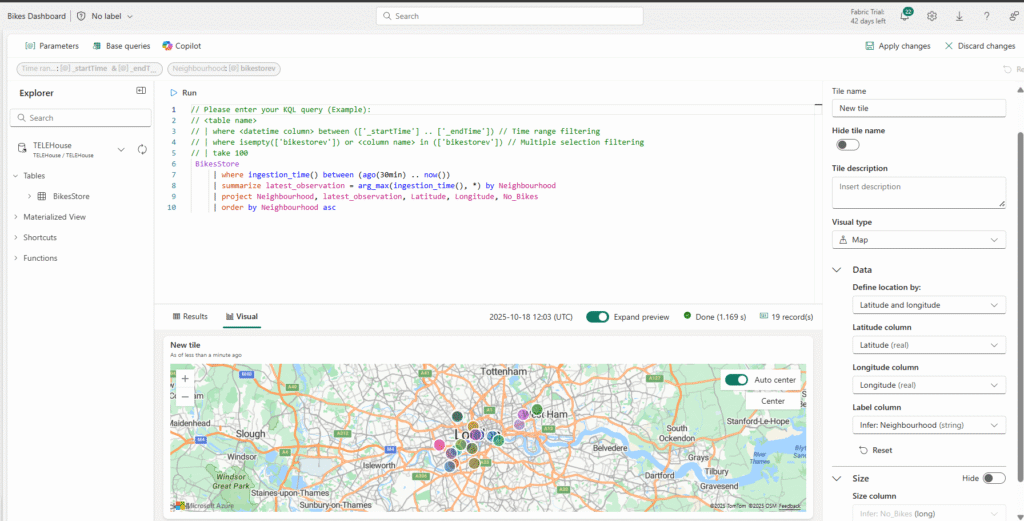Refresh the TELEHouse data source

(142, 149)
